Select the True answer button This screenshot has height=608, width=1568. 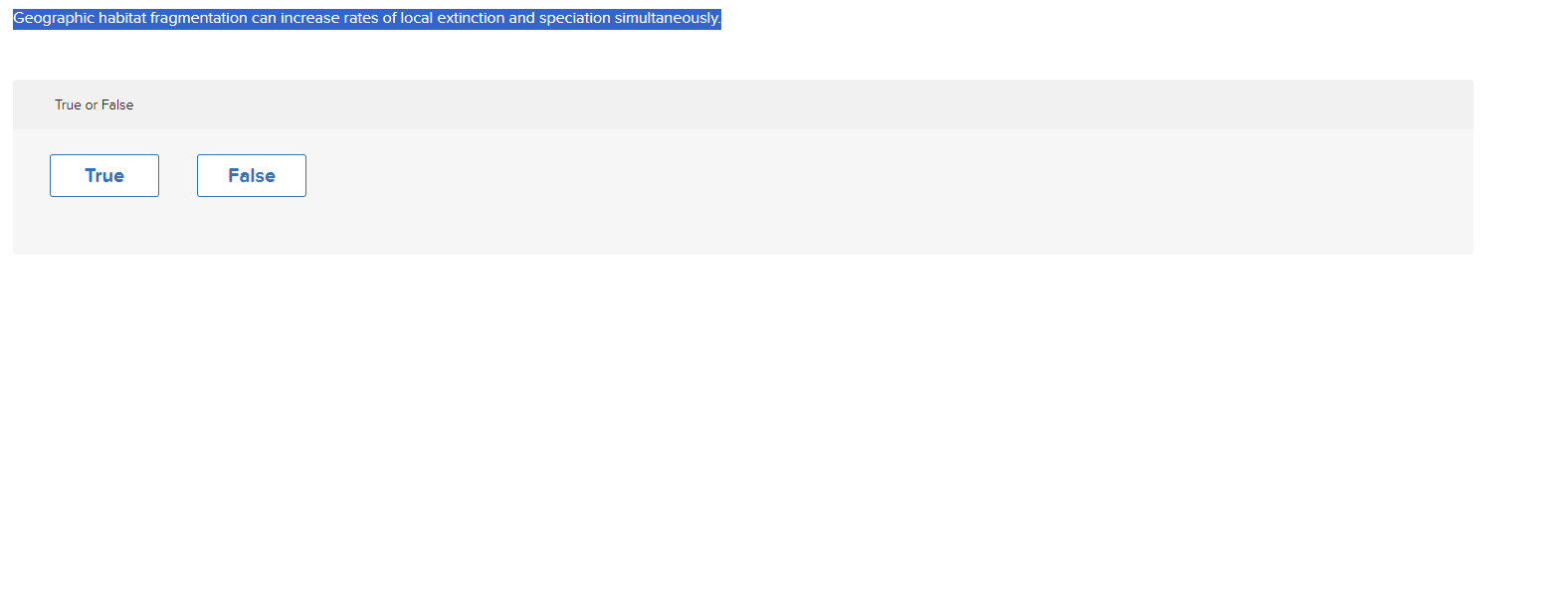tap(104, 175)
